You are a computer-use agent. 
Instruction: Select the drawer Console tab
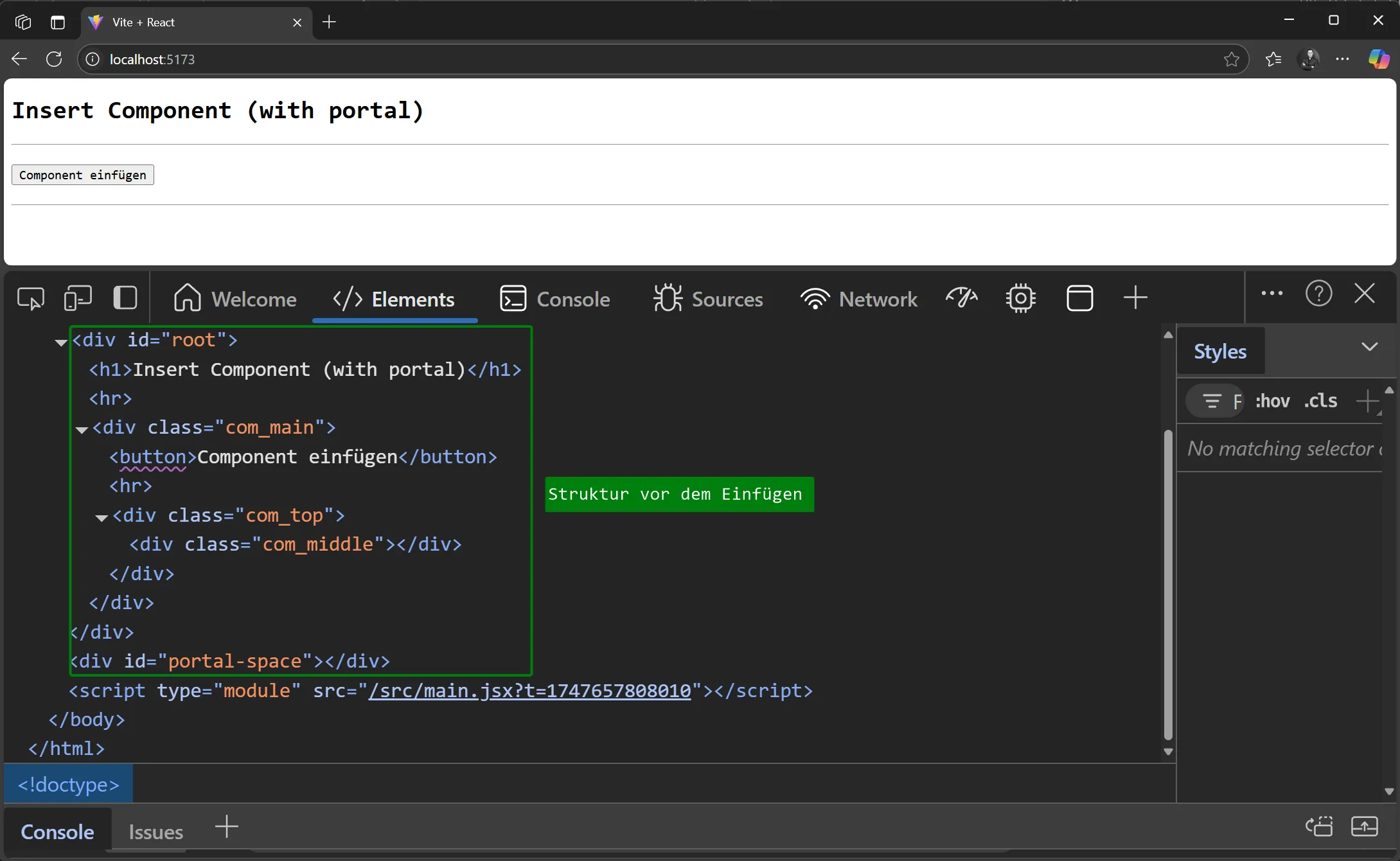(57, 831)
